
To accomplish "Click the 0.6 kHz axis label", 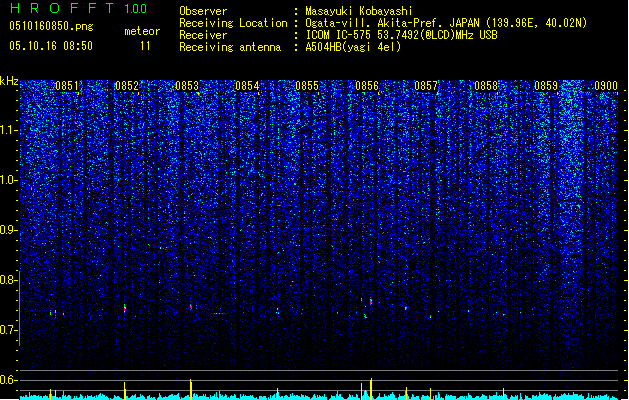I will [9, 380].
